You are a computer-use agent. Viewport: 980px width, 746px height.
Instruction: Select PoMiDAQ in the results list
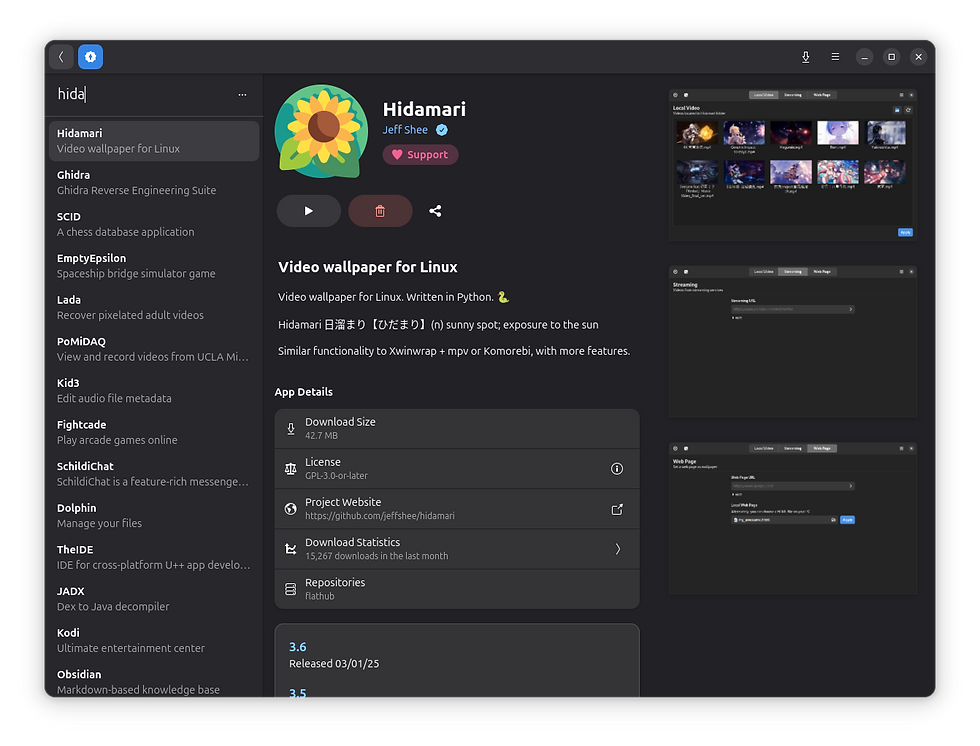154,349
